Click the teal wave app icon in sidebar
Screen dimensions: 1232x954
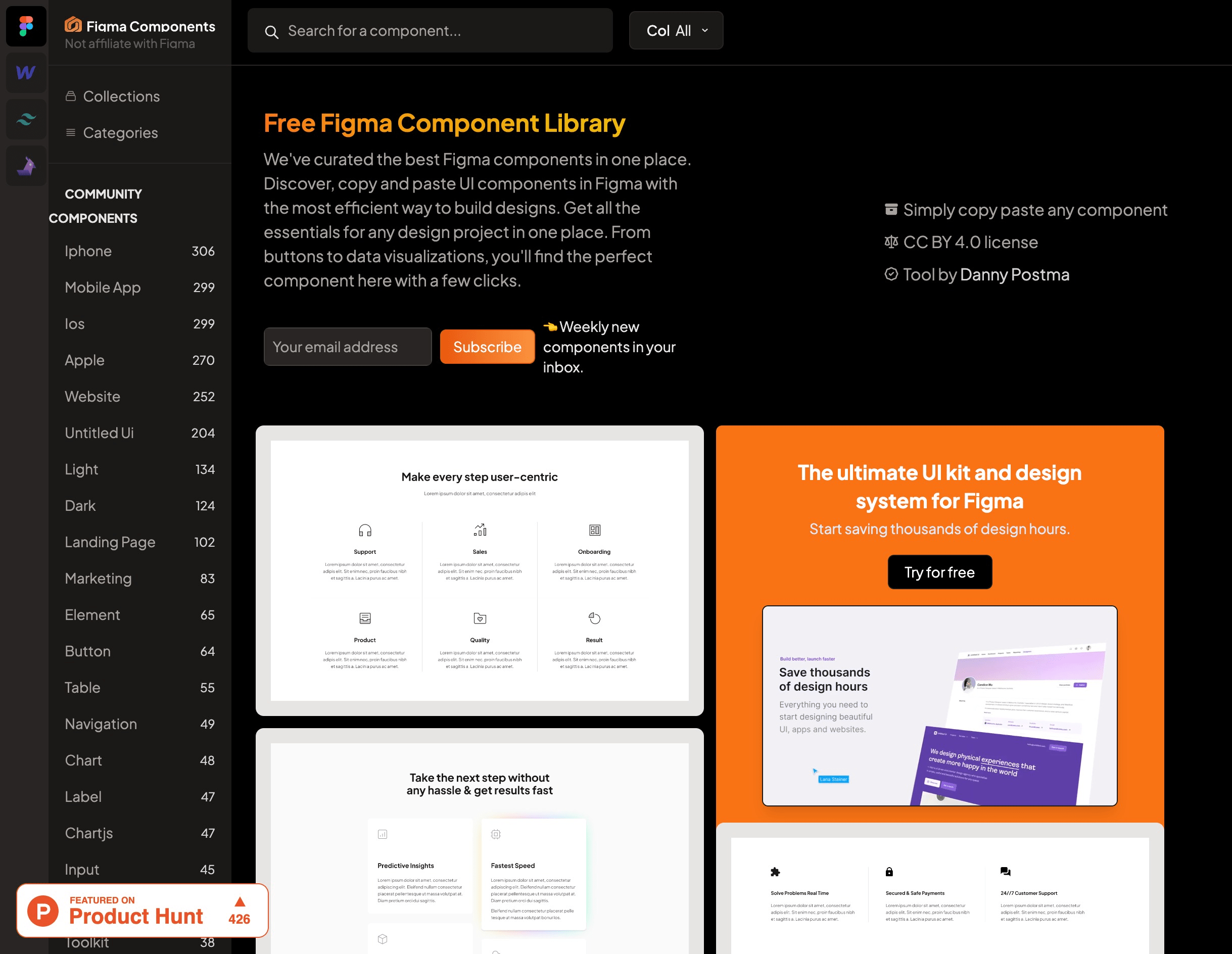tap(27, 118)
